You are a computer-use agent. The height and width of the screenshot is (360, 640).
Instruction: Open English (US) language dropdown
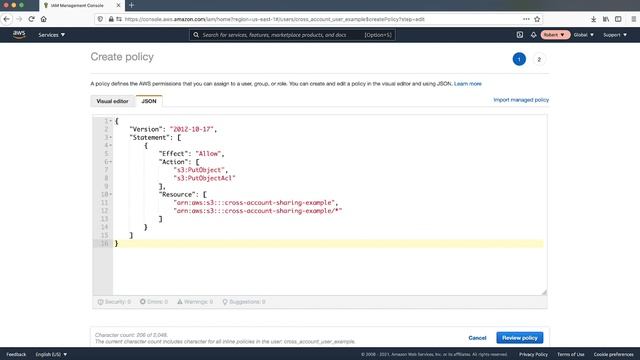click(x=51, y=354)
